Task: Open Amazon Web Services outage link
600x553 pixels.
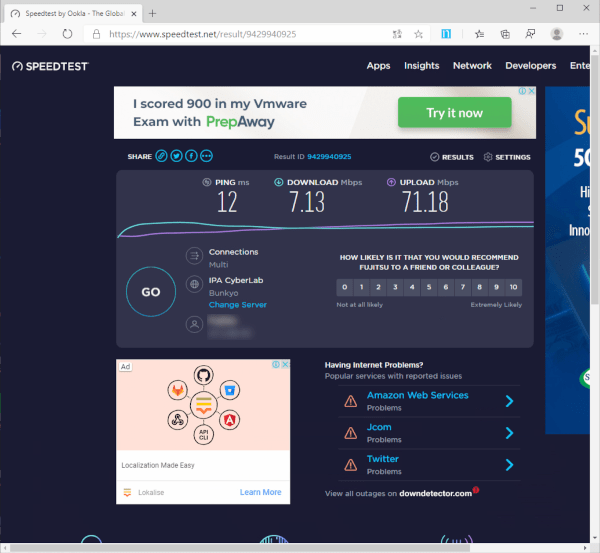Action: pyautogui.click(x=417, y=395)
